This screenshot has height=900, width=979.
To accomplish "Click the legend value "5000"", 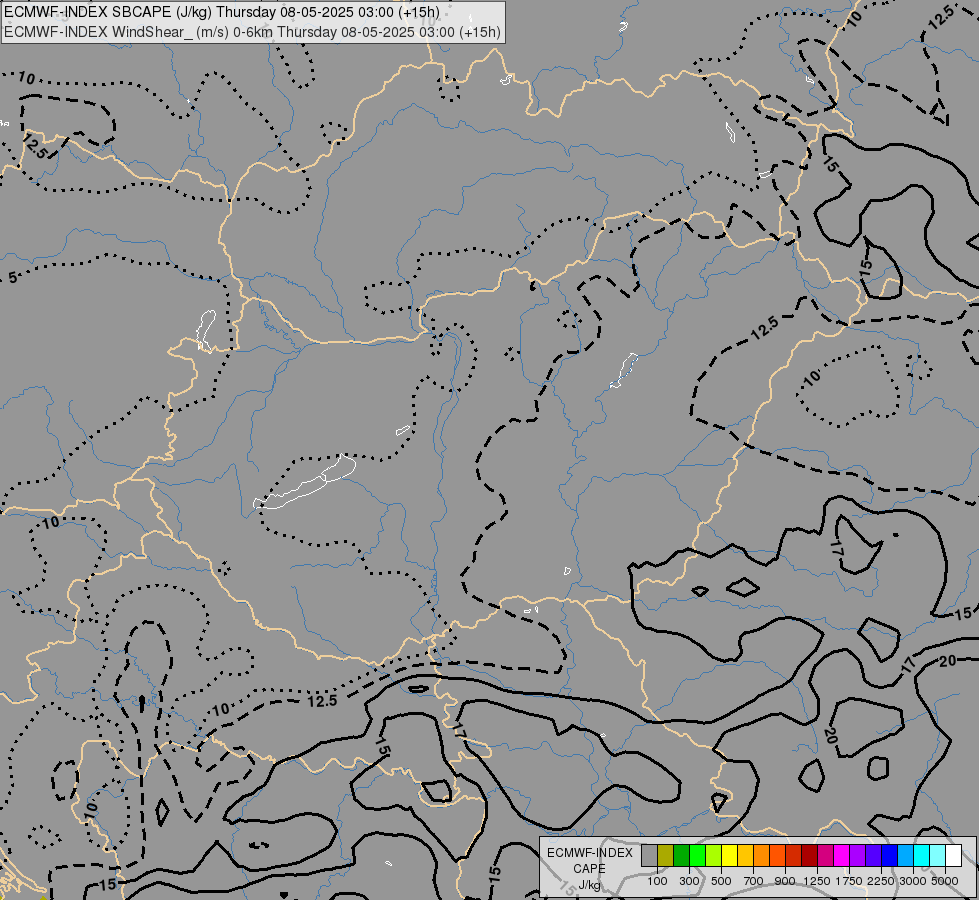I will [945, 881].
